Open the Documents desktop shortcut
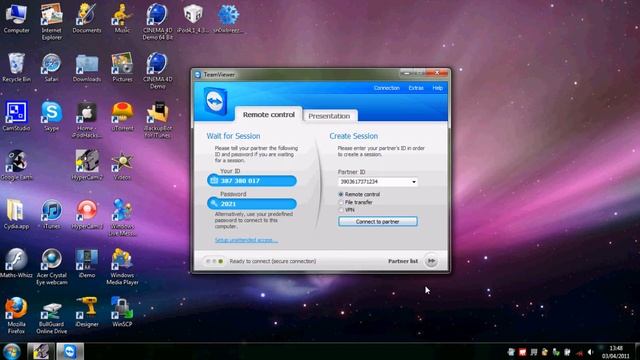 pyautogui.click(x=87, y=18)
